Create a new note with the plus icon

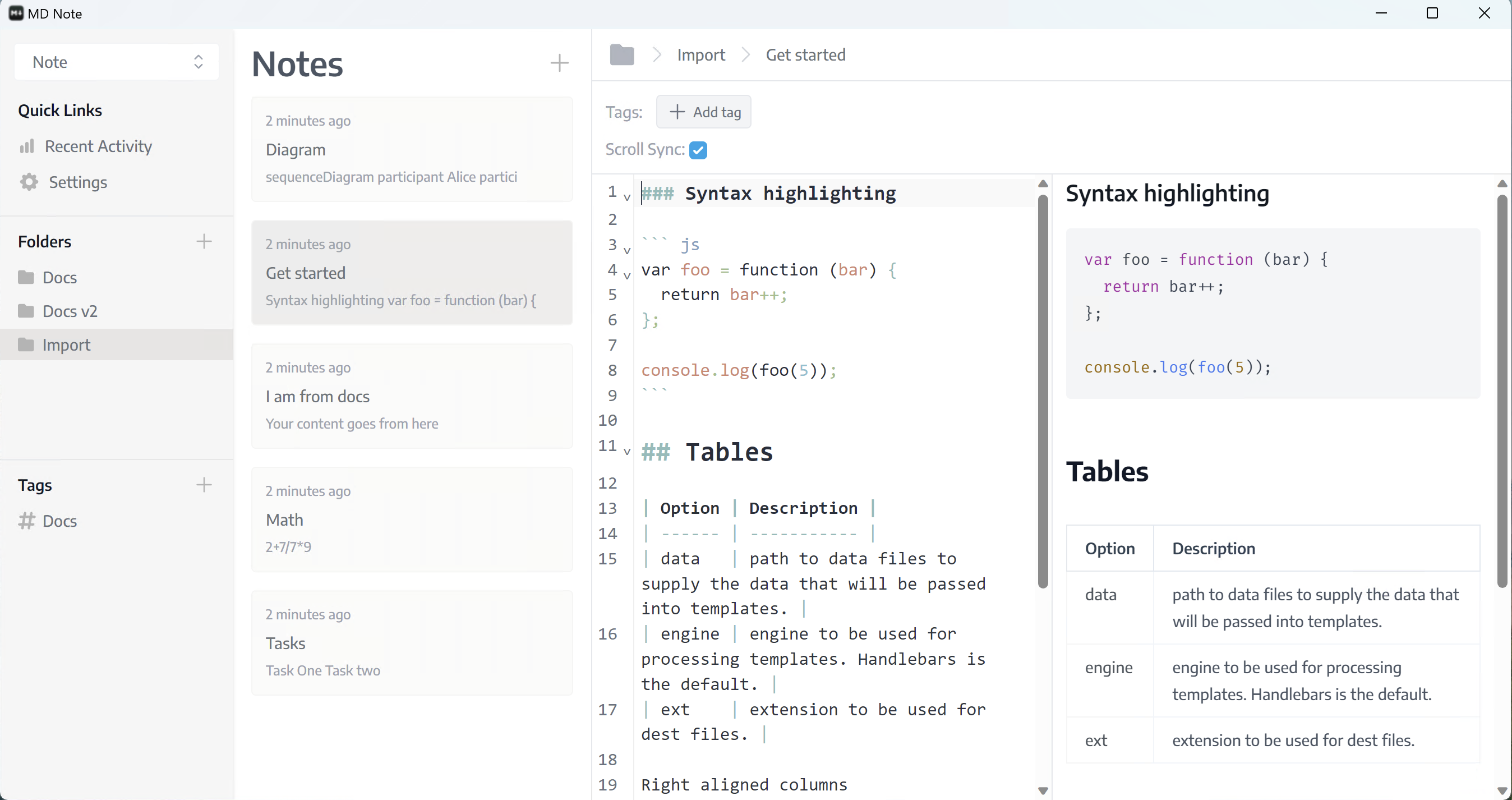coord(559,63)
